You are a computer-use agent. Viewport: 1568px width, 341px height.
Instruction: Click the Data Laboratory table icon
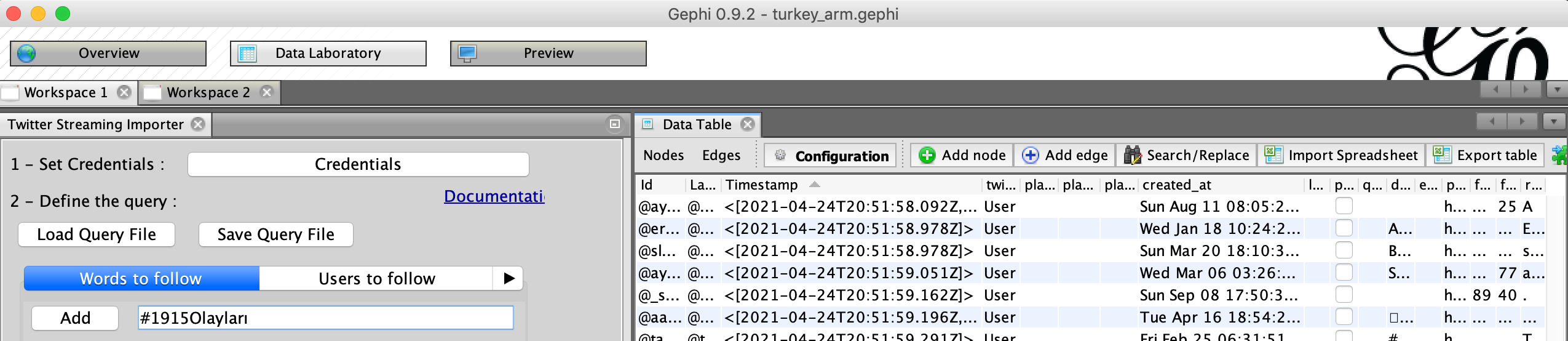tap(247, 54)
